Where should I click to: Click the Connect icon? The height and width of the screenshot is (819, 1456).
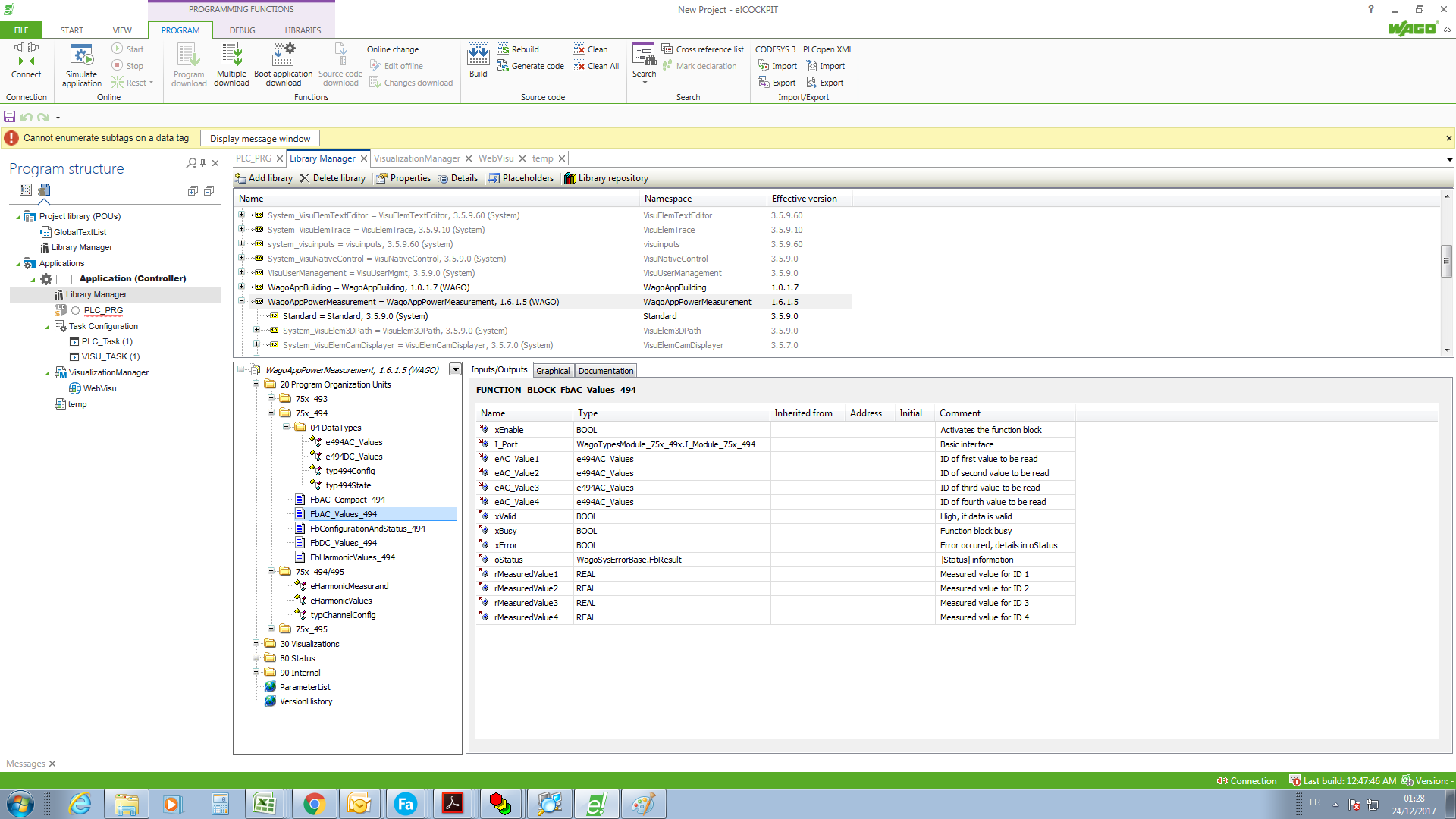pos(26,55)
